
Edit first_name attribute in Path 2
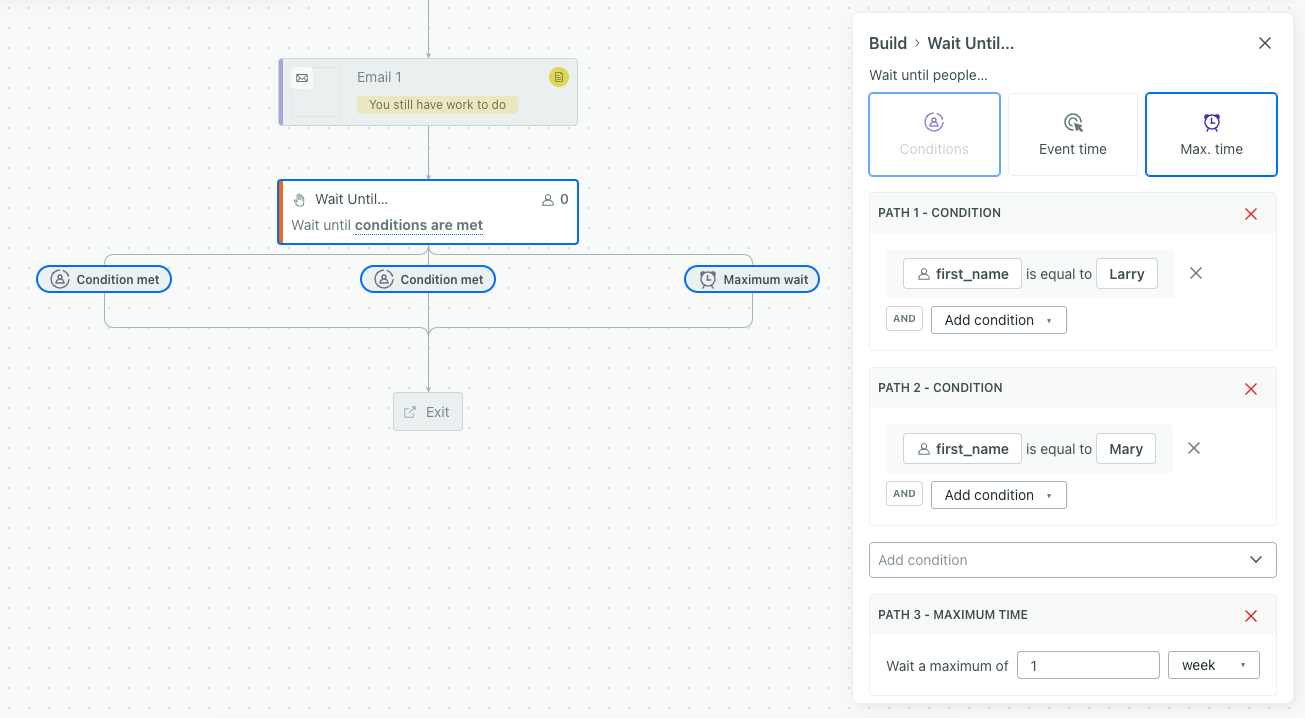point(962,449)
